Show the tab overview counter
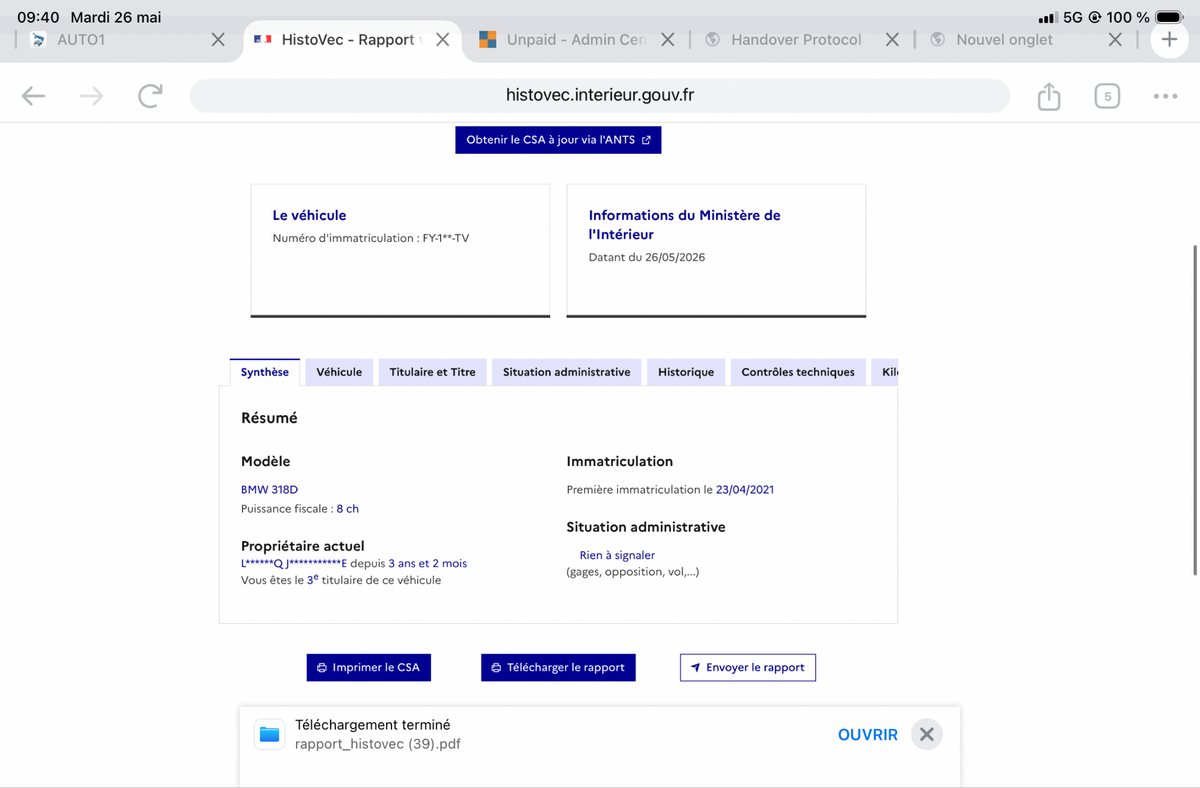 (x=1106, y=96)
